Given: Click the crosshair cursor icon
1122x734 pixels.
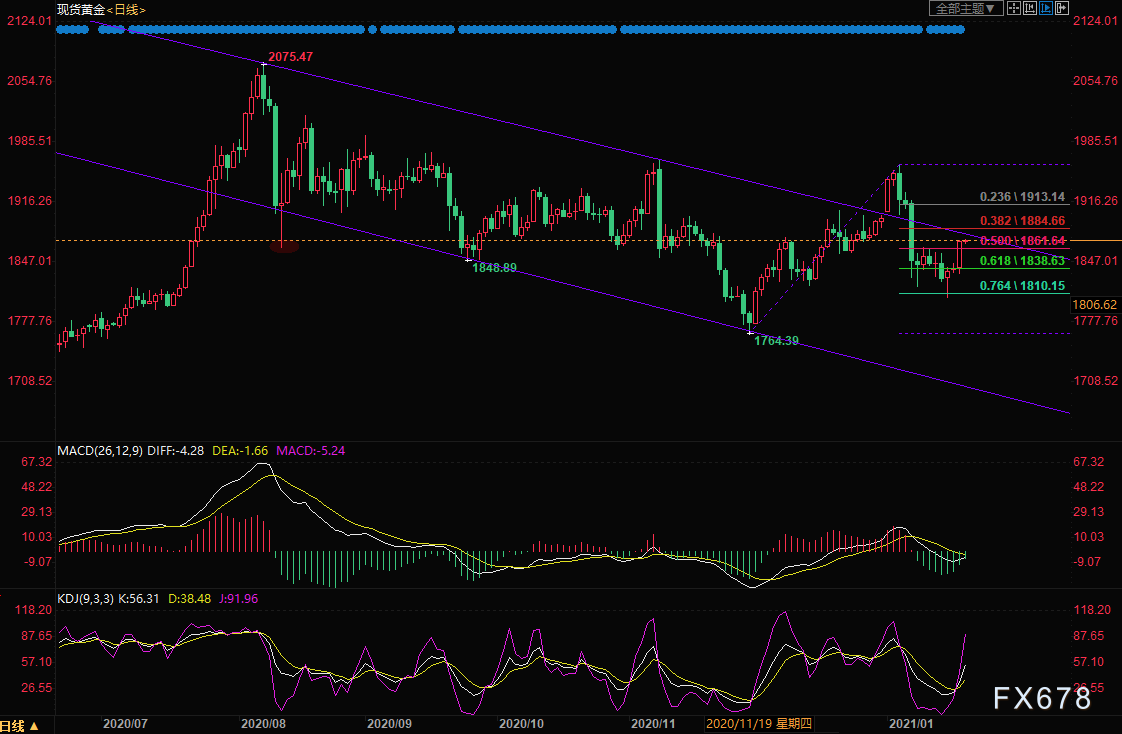Looking at the screenshot, I should pyautogui.click(x=1013, y=9).
